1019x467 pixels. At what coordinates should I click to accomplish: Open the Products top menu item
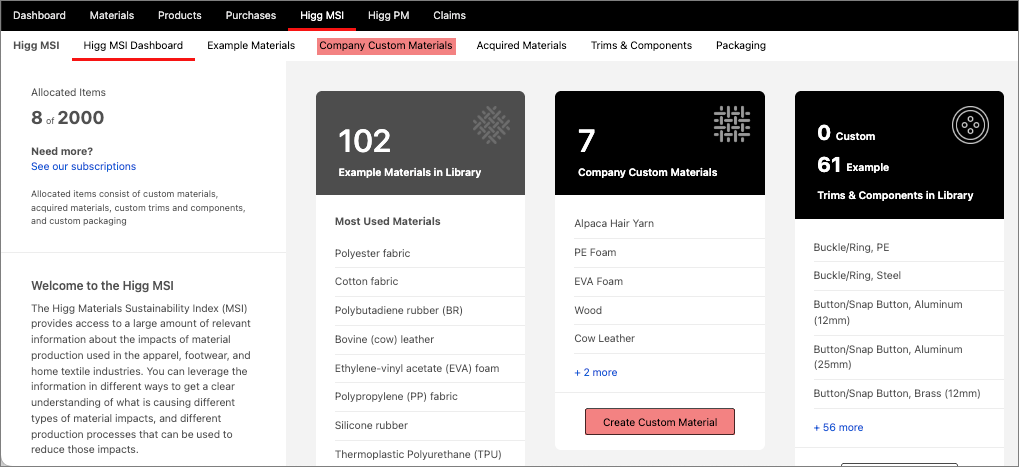click(x=180, y=15)
